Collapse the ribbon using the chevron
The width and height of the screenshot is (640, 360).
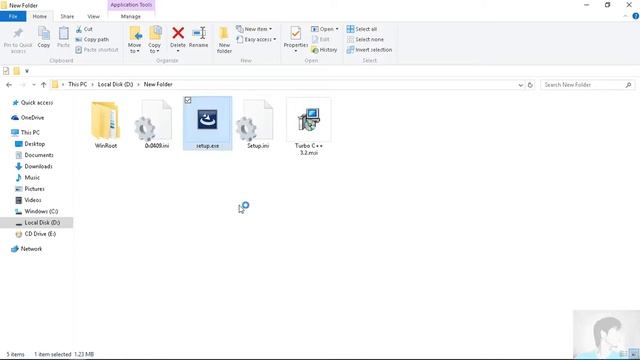point(625,16)
